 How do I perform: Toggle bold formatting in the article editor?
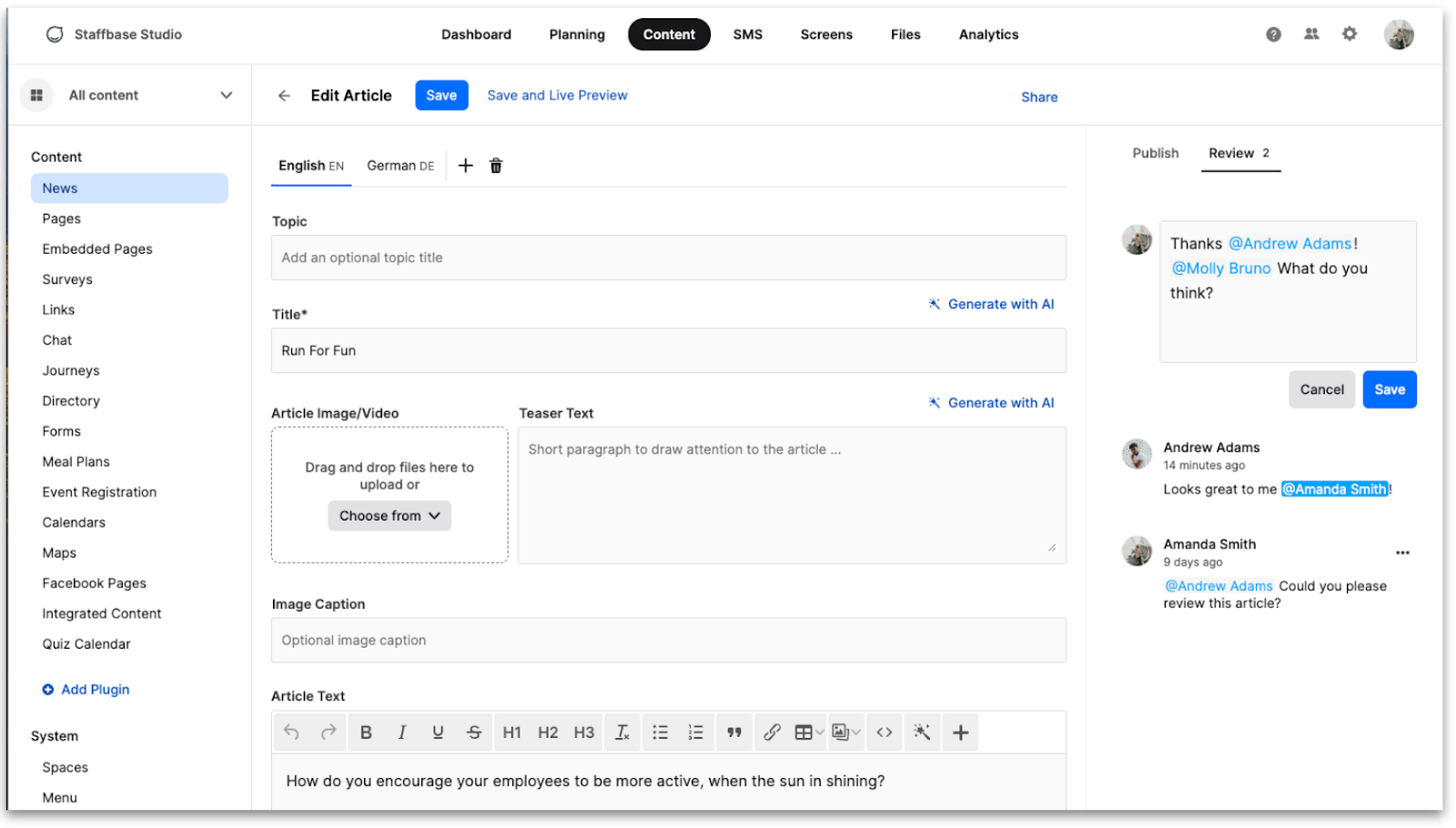[366, 732]
